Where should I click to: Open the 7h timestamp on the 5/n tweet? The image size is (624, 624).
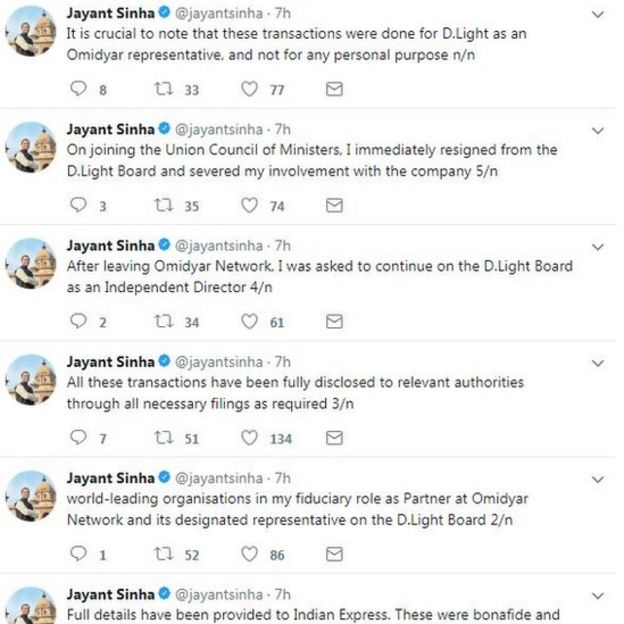pos(283,130)
